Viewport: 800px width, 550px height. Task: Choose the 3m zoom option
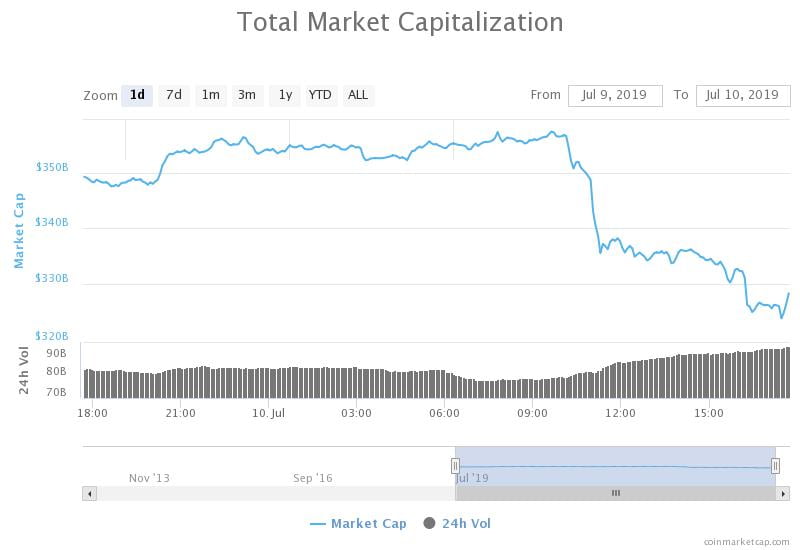[247, 95]
